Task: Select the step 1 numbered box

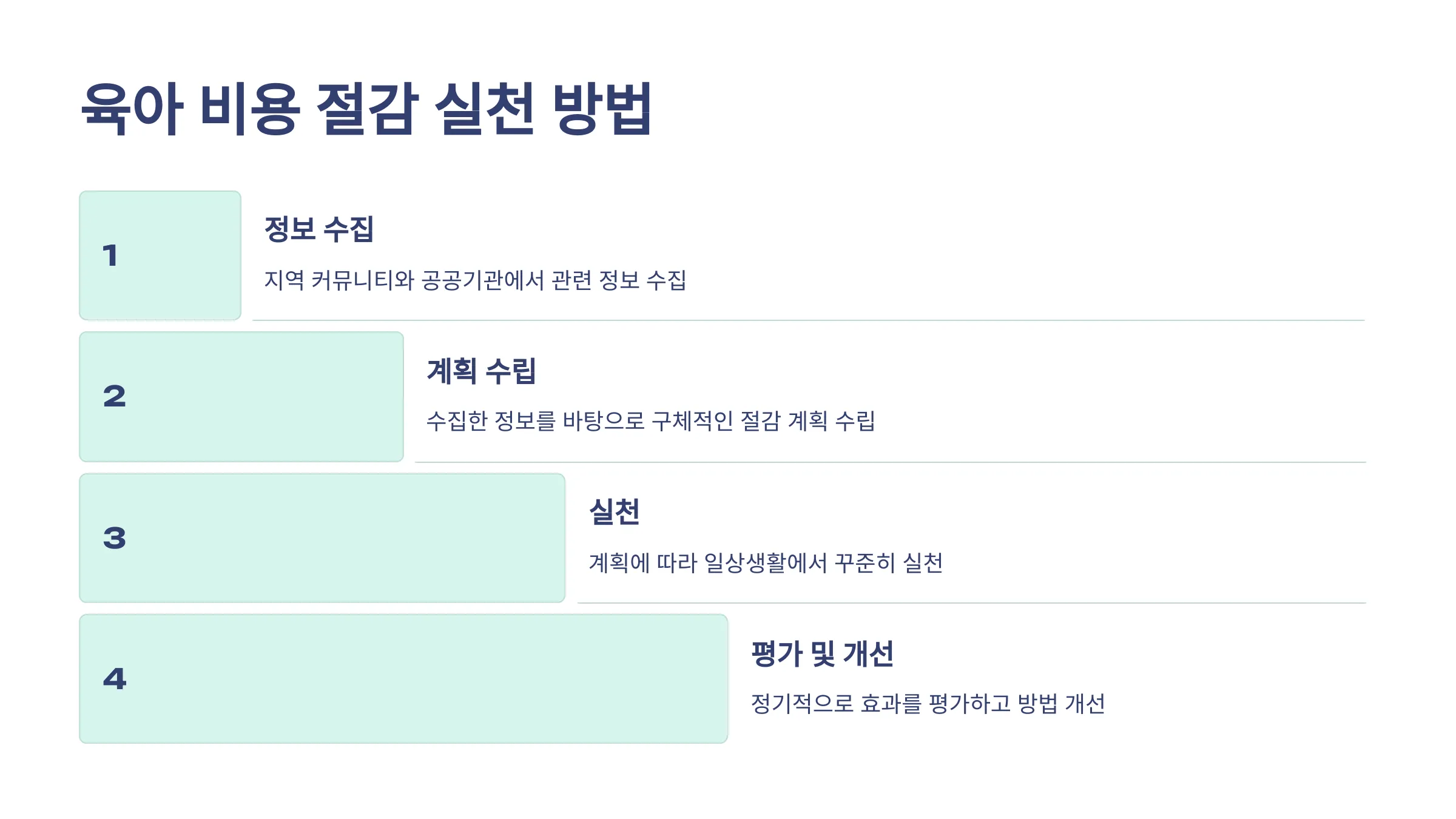Action: 160,255
